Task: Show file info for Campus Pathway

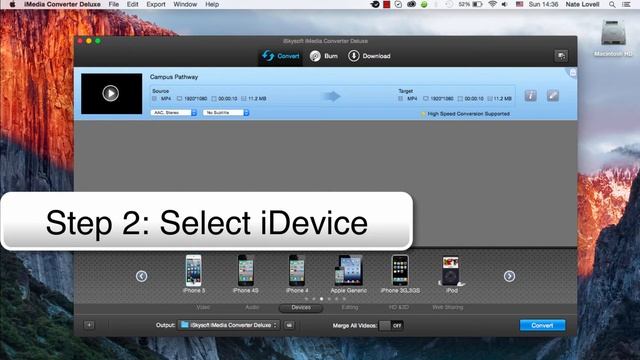Action: pyautogui.click(x=530, y=96)
